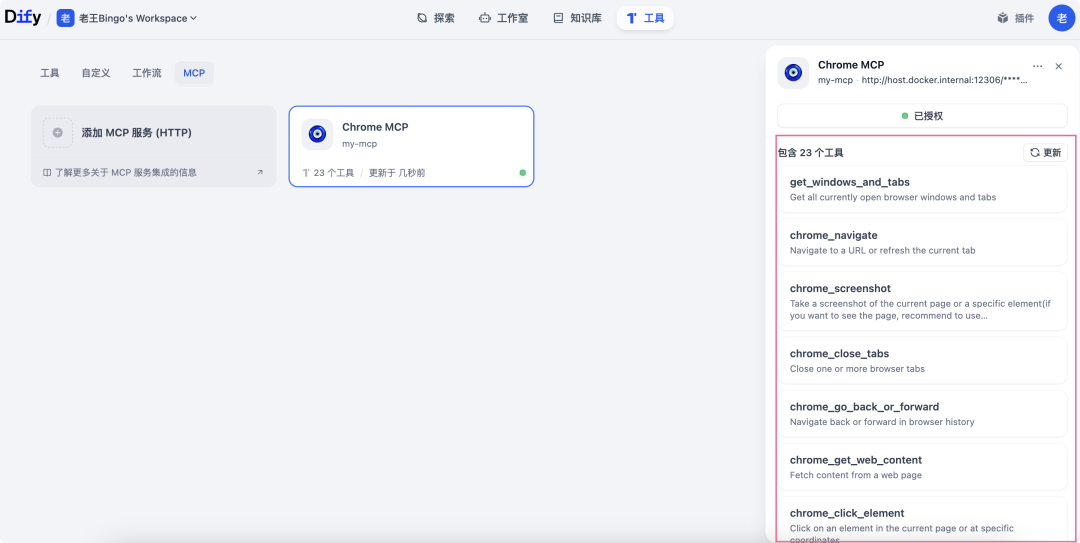The height and width of the screenshot is (543, 1080).
Task: Open the chrome_click_element tool
Action: point(922,520)
